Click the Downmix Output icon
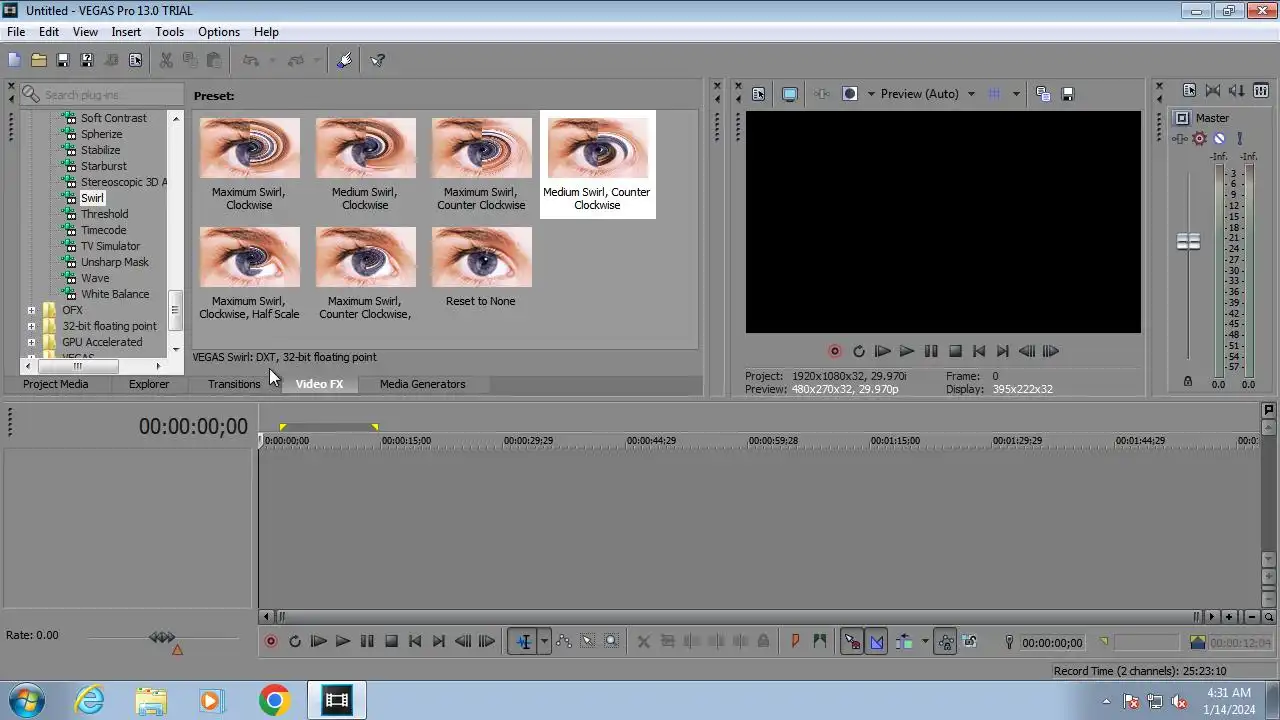This screenshot has height=720, width=1280. tap(1213, 91)
